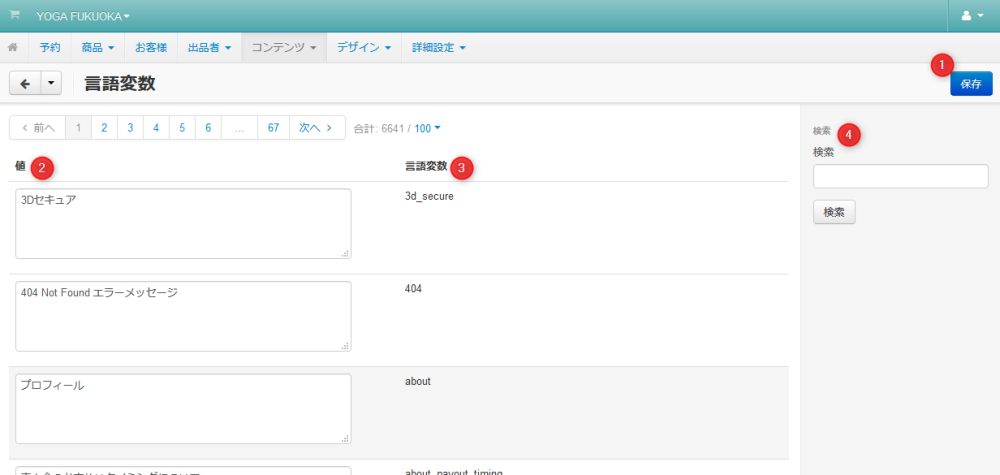Image resolution: width=1000 pixels, height=475 pixels.
Task: Go to page 6
Action: click(x=208, y=128)
